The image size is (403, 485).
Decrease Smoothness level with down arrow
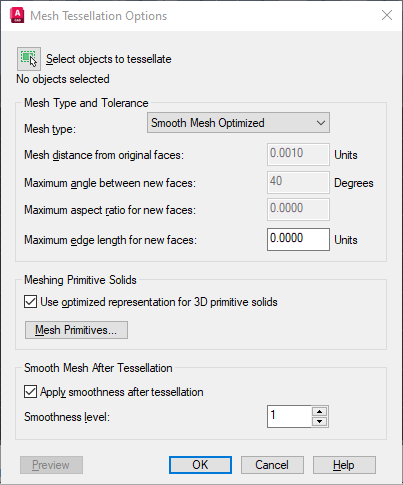click(320, 422)
